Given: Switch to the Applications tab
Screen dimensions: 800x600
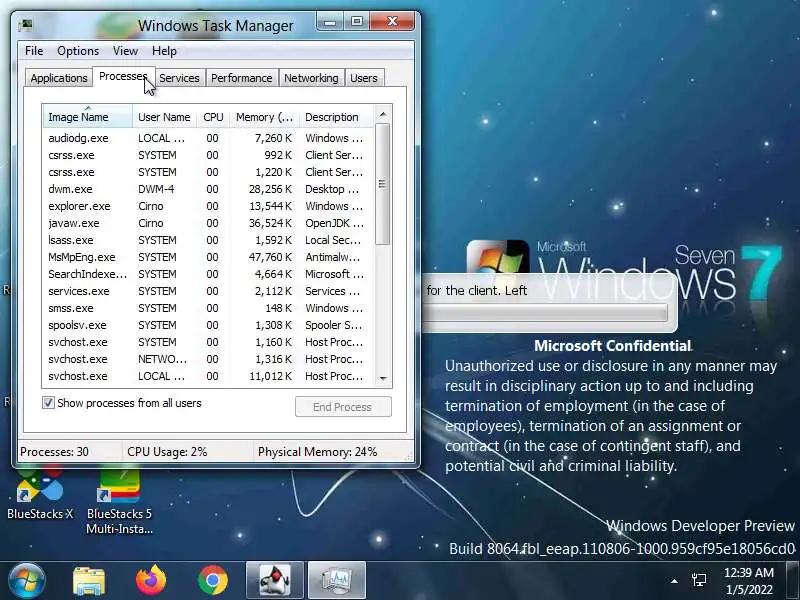Looking at the screenshot, I should coord(59,78).
